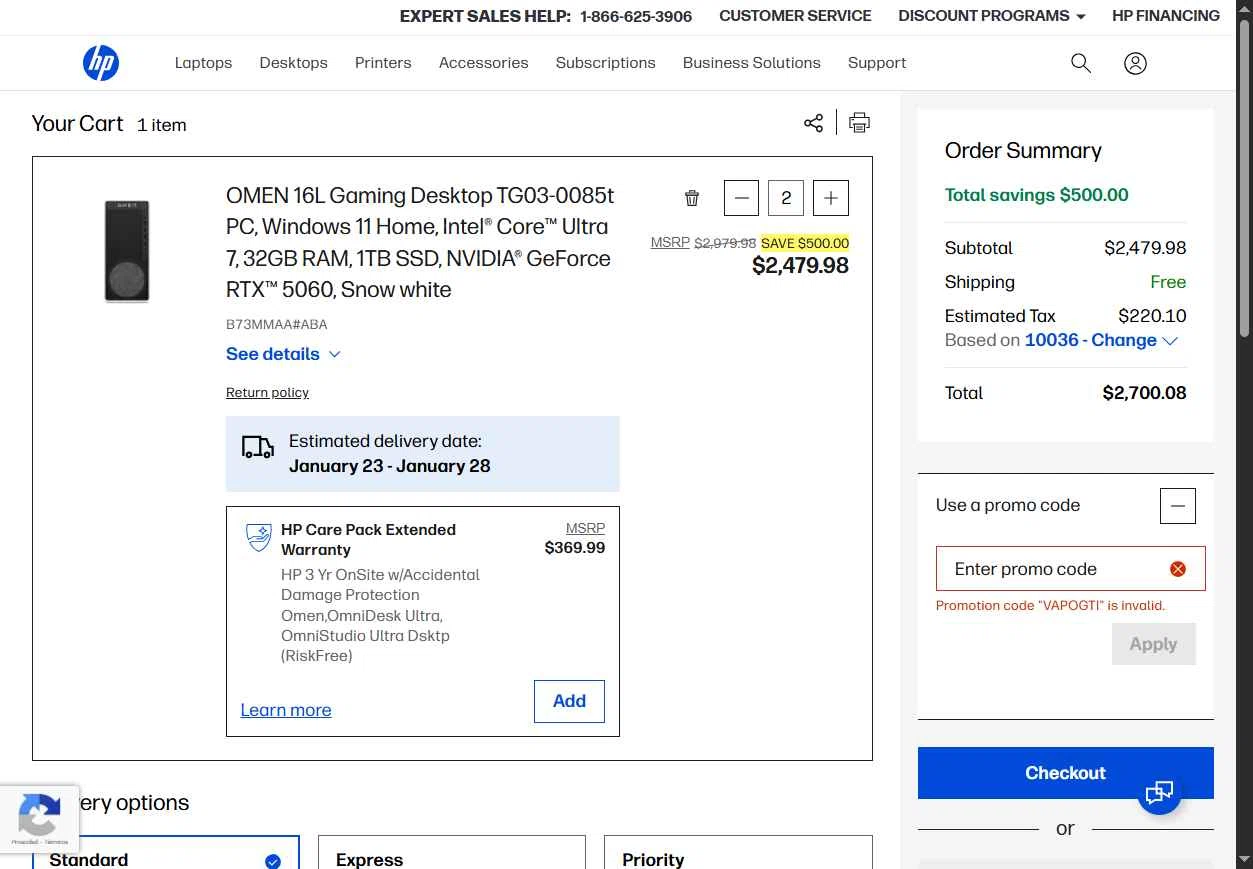Screen dimensions: 1253x869
Task: Remove item with trash icon
Action: [692, 198]
